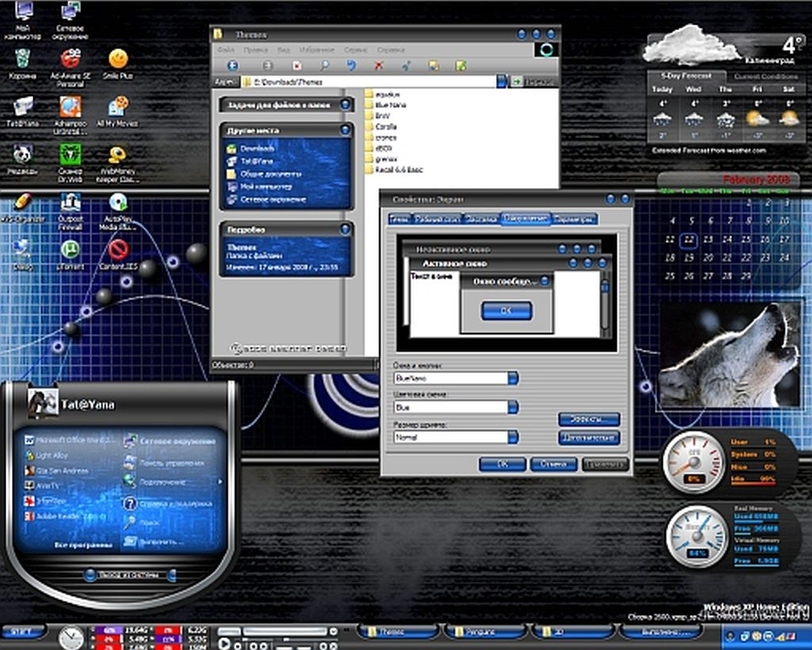
Task: Click the play button on taskbar player
Action: point(224,644)
